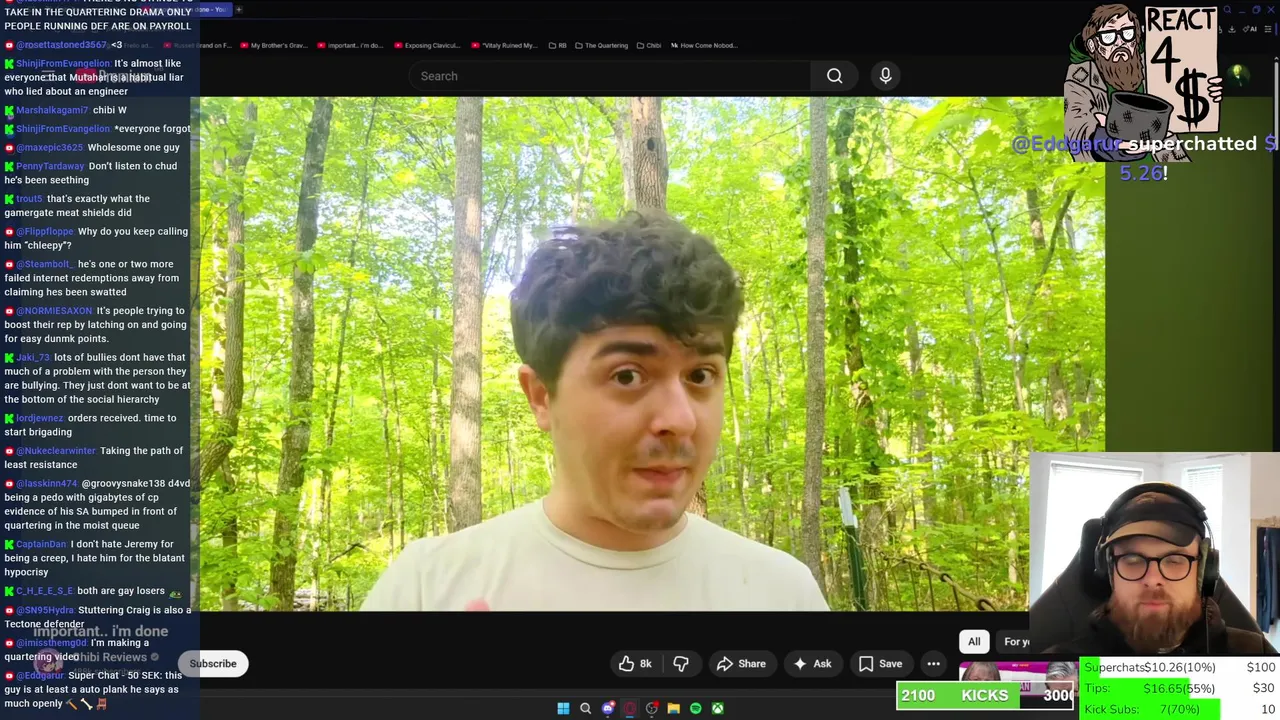Open the Important.. i'm do... bookmark
1280x720 pixels.
tap(350, 45)
